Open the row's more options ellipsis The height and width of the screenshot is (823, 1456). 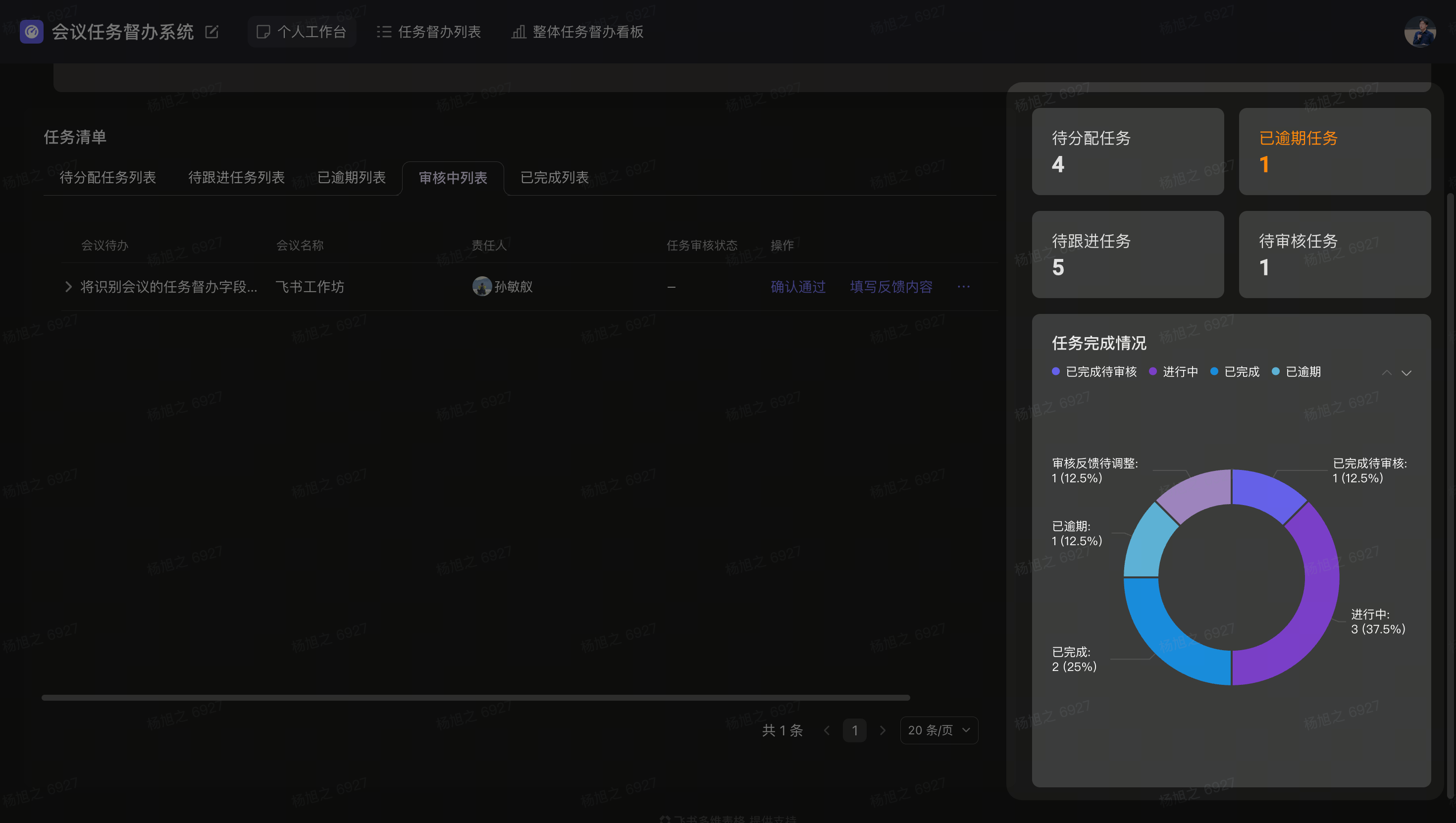pyautogui.click(x=963, y=287)
